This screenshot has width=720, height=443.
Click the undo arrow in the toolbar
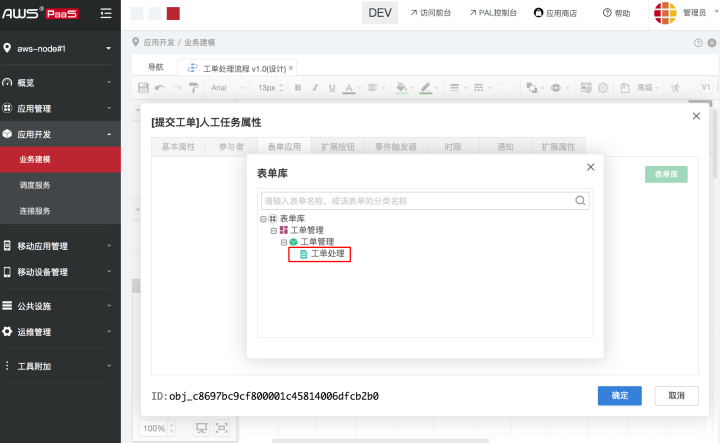pos(160,88)
